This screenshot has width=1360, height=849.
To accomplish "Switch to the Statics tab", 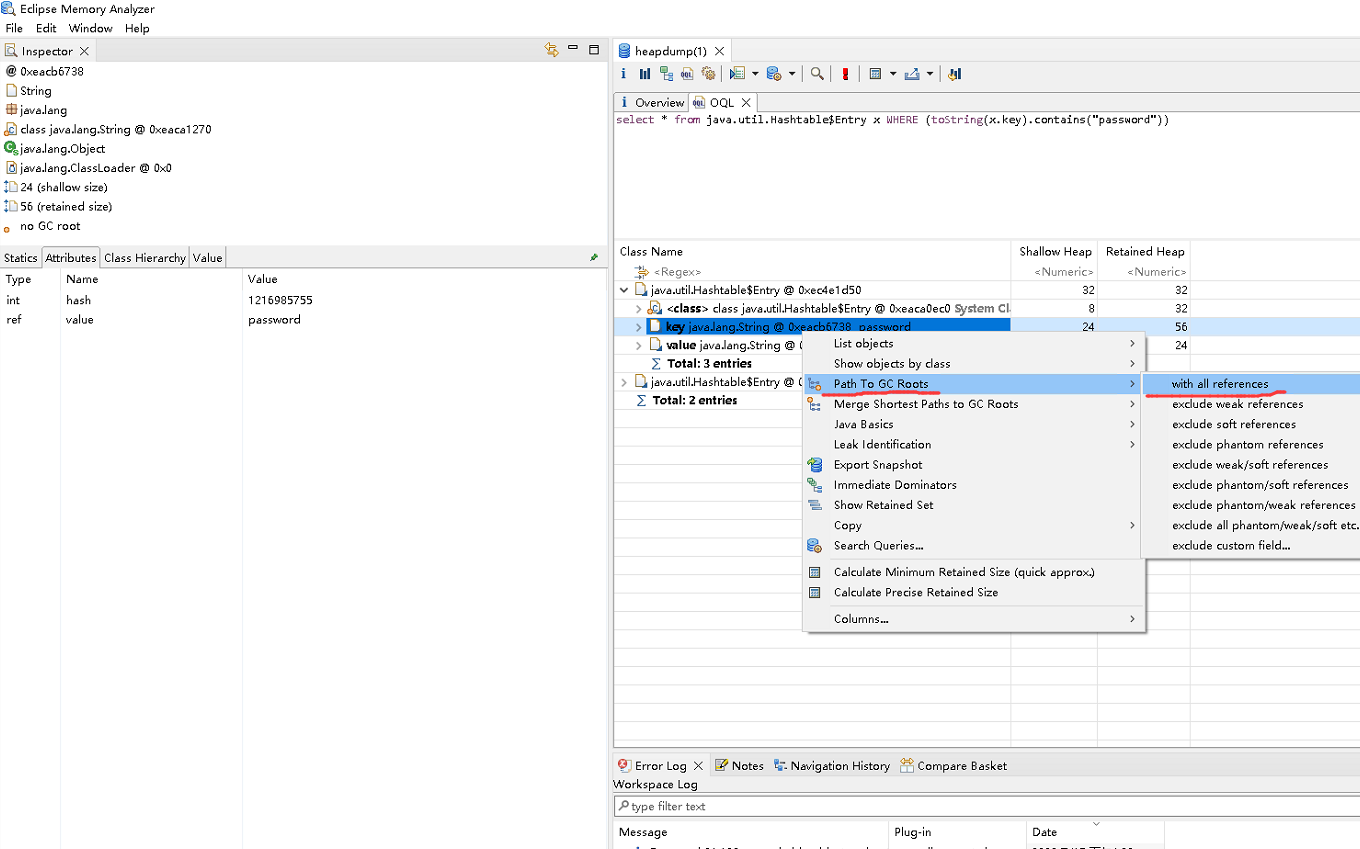I will coord(21,257).
